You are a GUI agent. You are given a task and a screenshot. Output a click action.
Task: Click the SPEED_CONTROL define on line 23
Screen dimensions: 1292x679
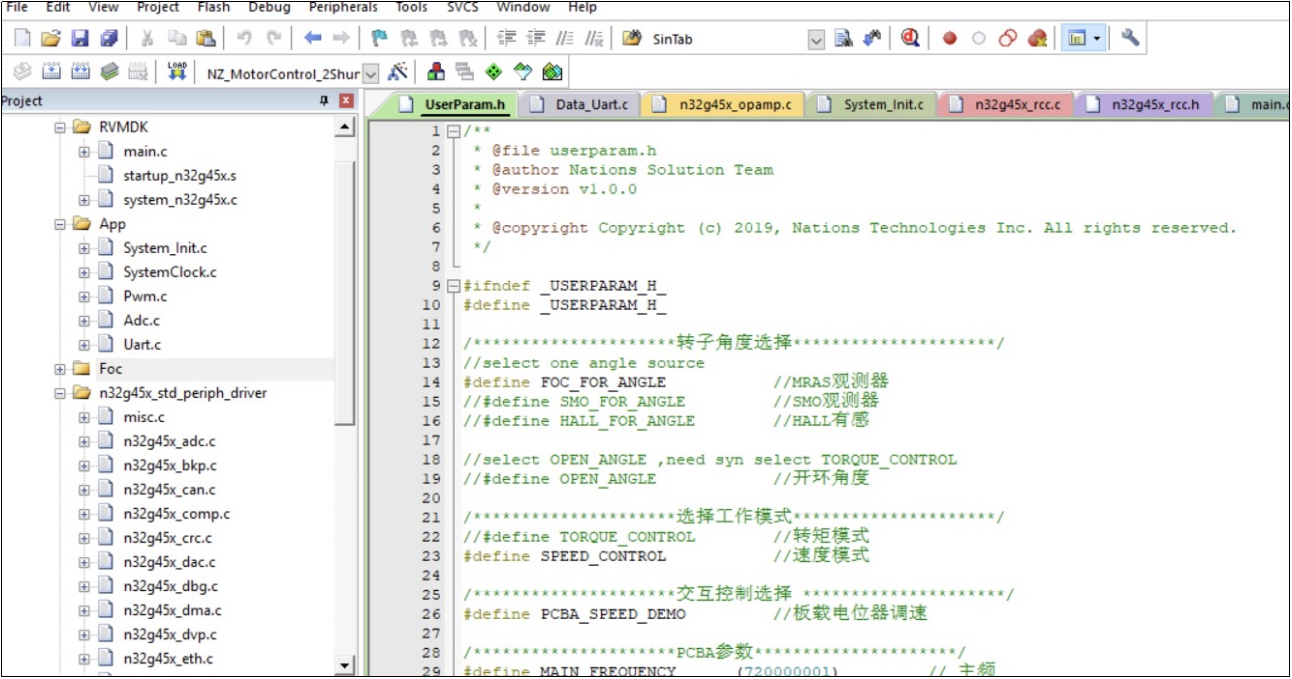pos(603,556)
